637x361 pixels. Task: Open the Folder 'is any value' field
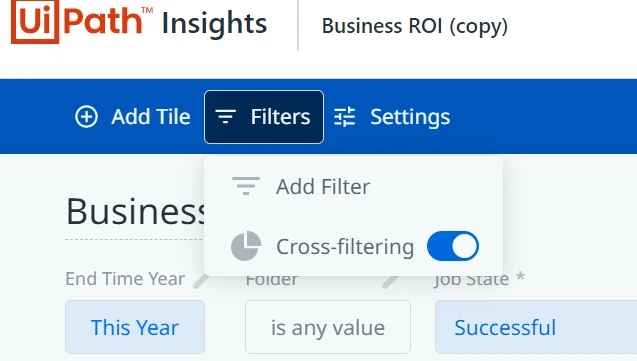[x=328, y=327]
